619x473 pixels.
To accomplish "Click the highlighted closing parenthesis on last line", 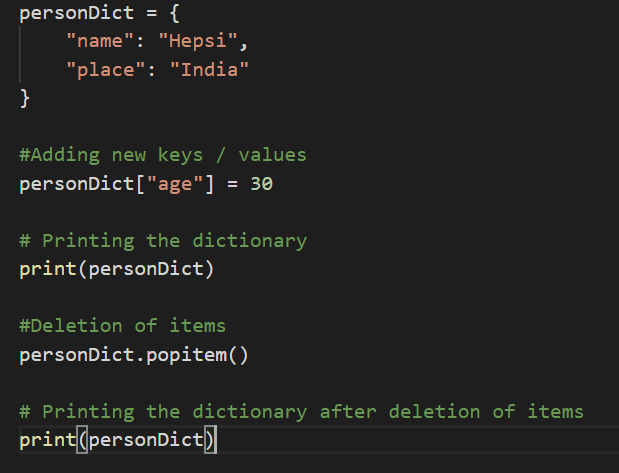I will (210, 440).
